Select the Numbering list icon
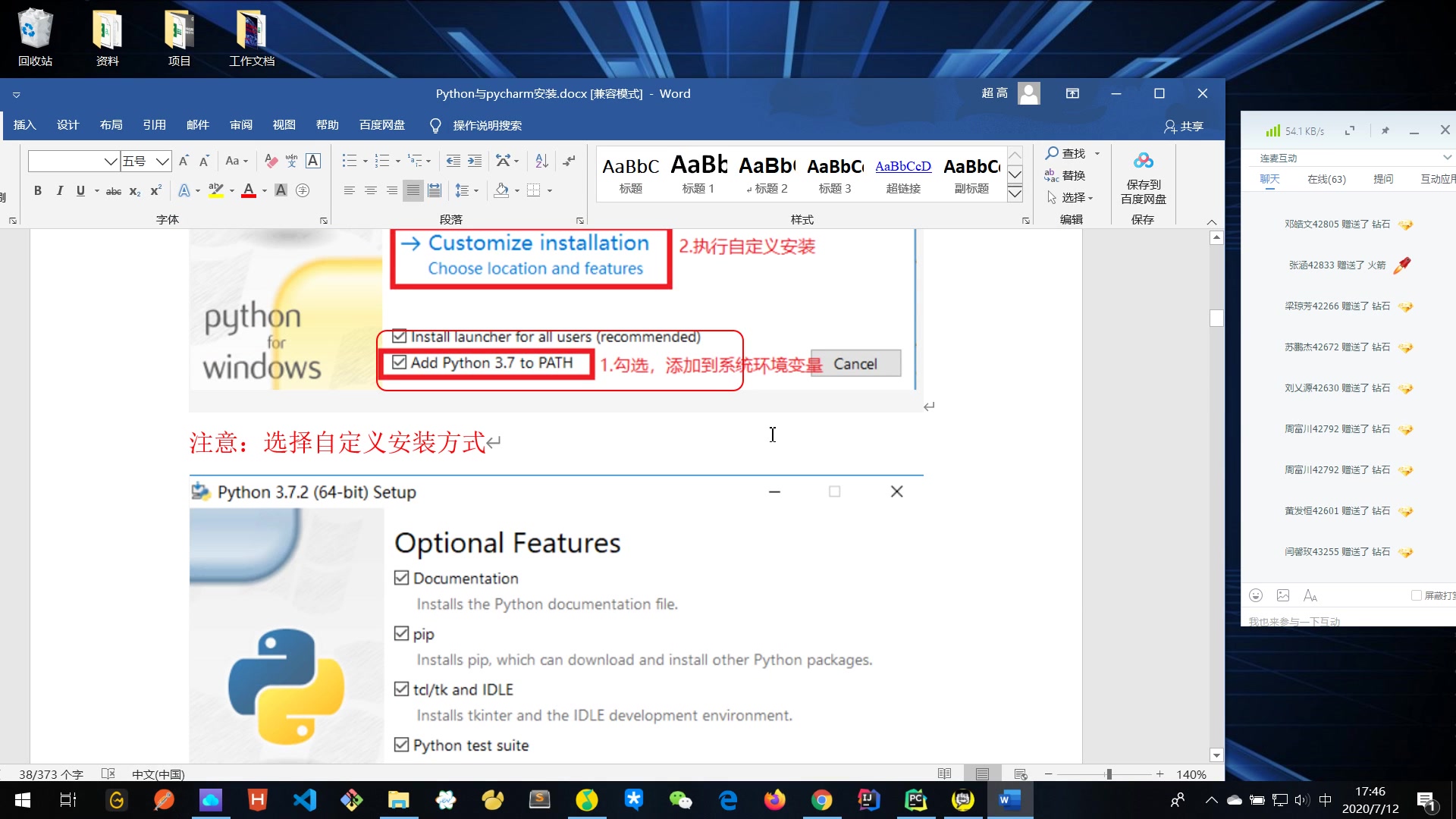 (x=382, y=161)
